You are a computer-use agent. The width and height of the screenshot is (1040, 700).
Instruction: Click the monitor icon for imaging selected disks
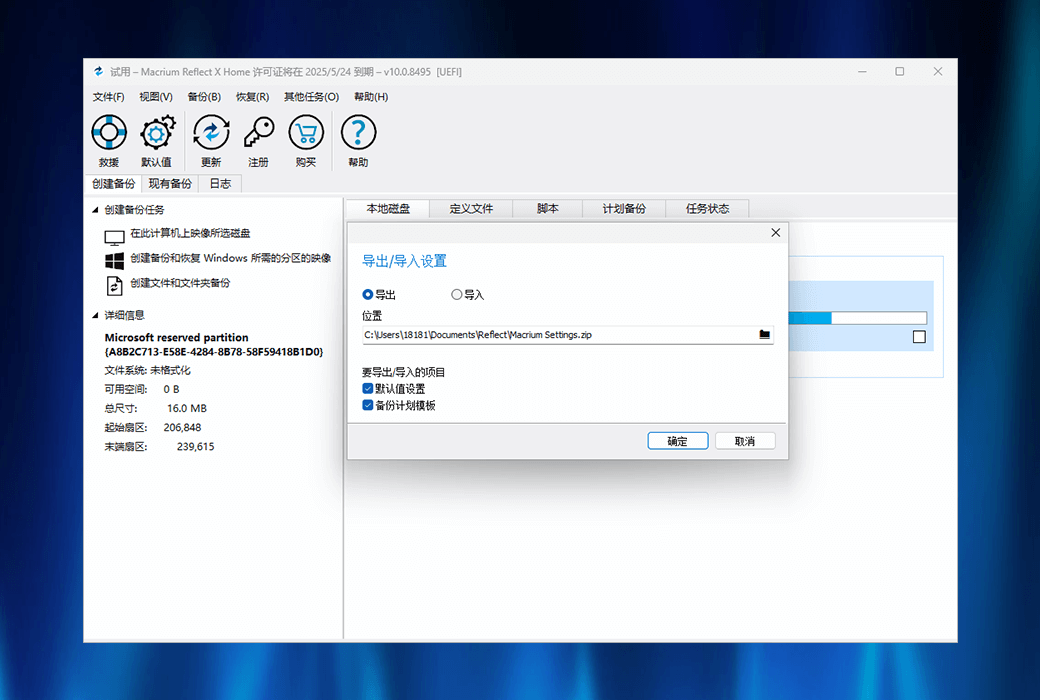114,237
